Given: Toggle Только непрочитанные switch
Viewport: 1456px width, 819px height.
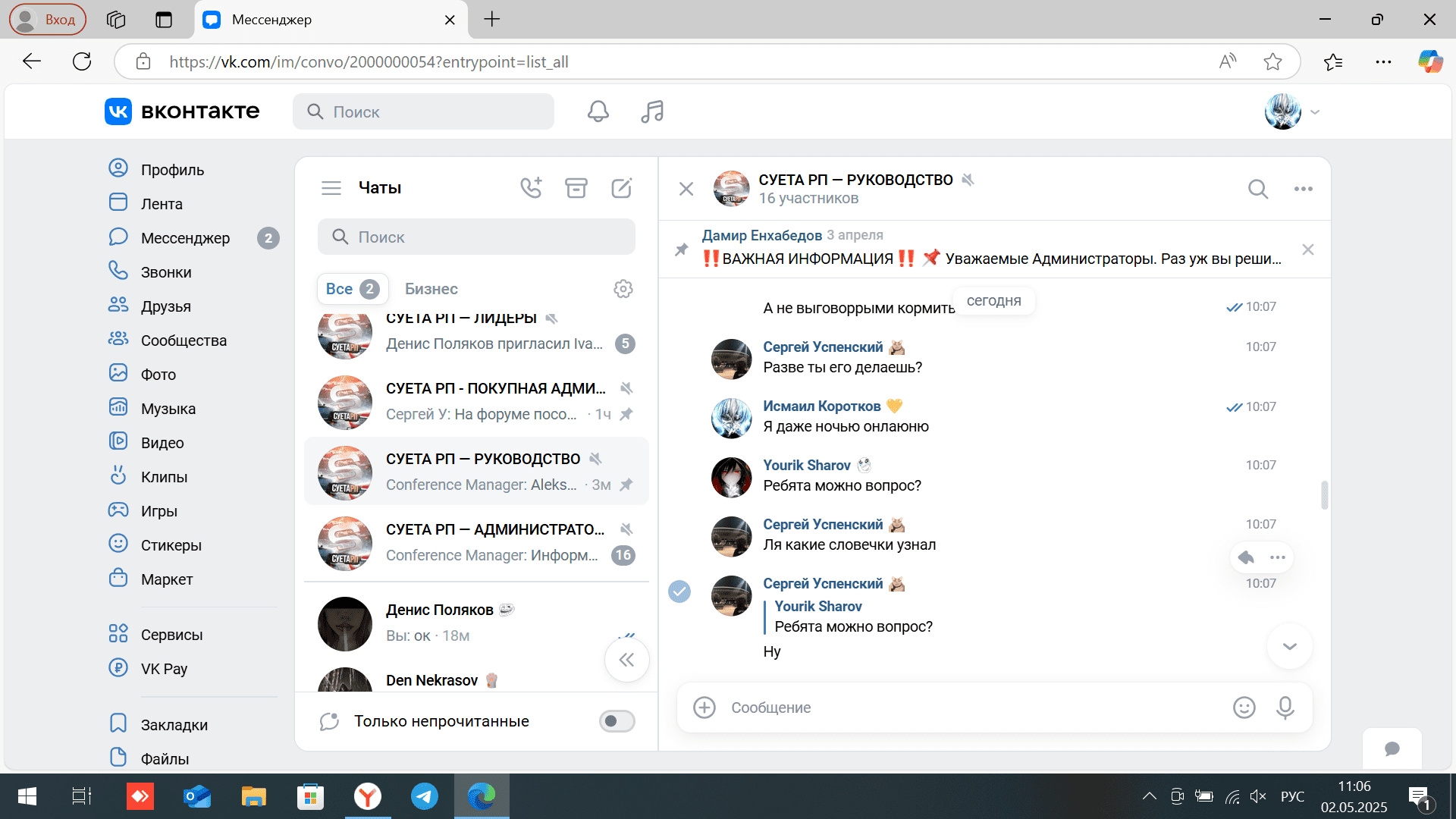Looking at the screenshot, I should [x=617, y=721].
